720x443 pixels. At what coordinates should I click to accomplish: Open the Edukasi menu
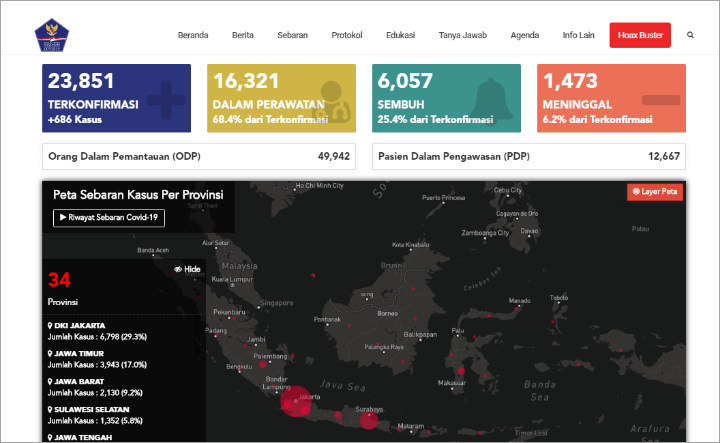400,35
